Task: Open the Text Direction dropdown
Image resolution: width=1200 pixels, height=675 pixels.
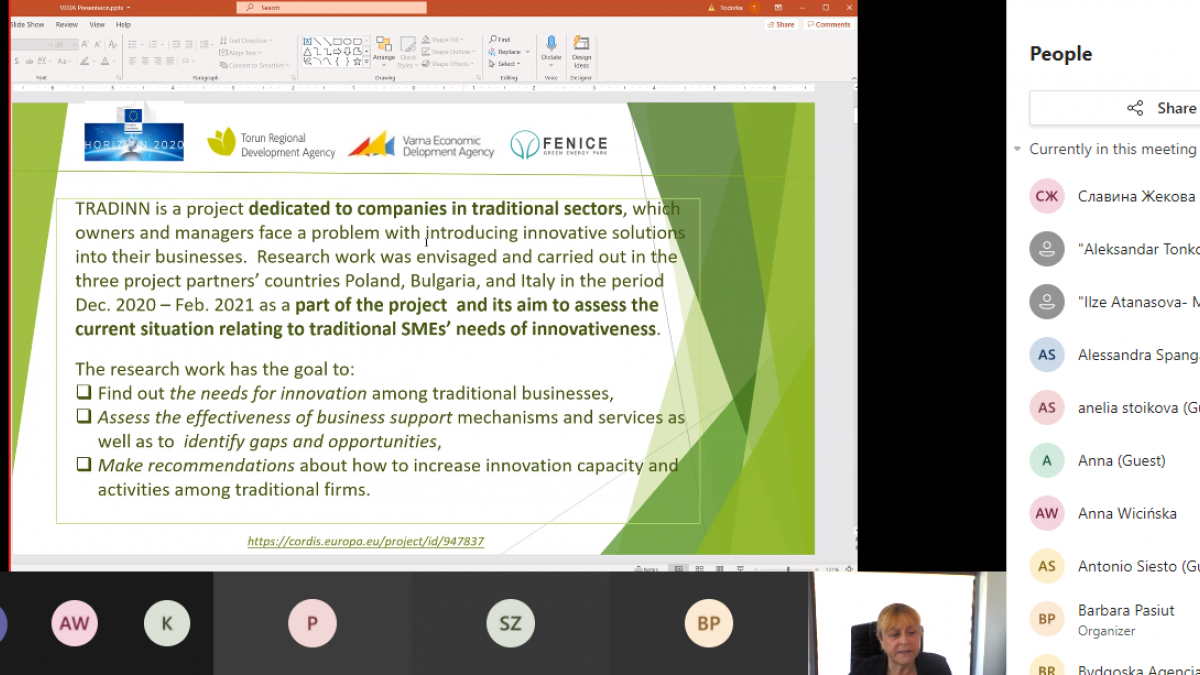Action: 246,41
